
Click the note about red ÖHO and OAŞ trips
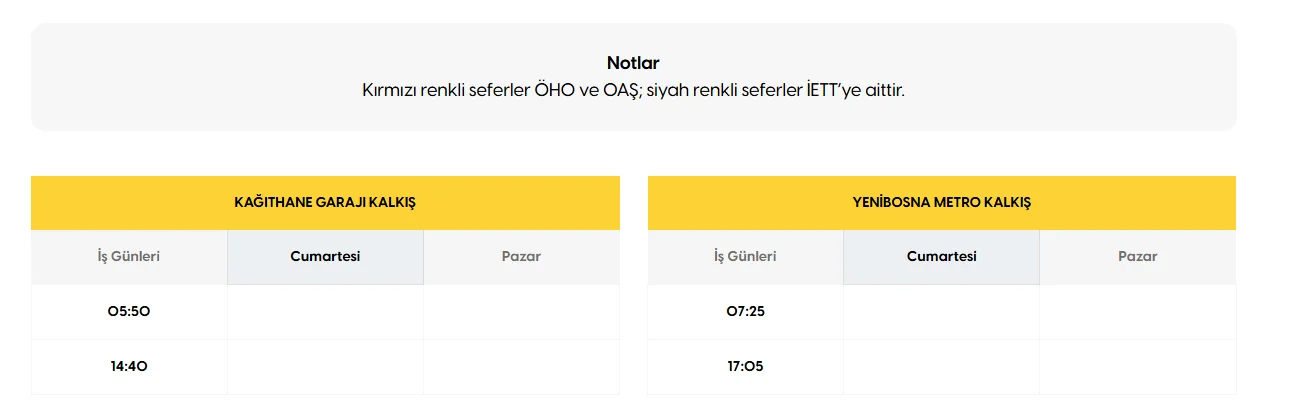(x=633, y=90)
